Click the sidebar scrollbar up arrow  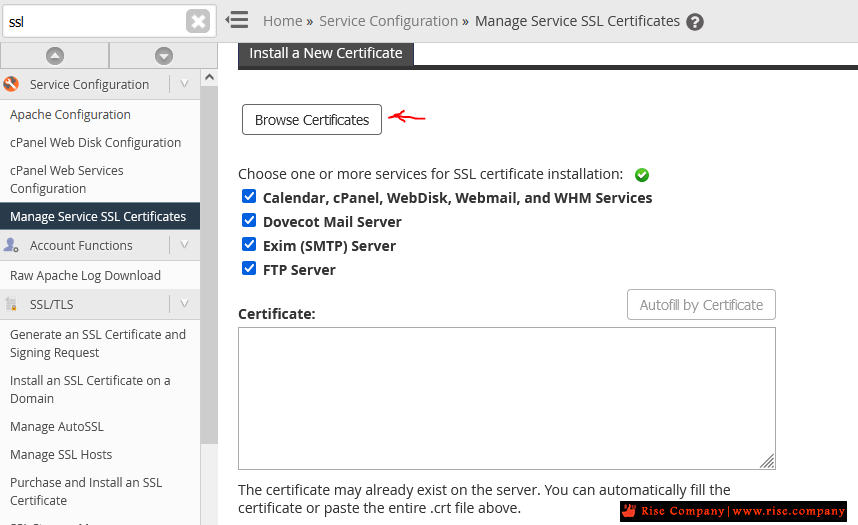point(209,77)
